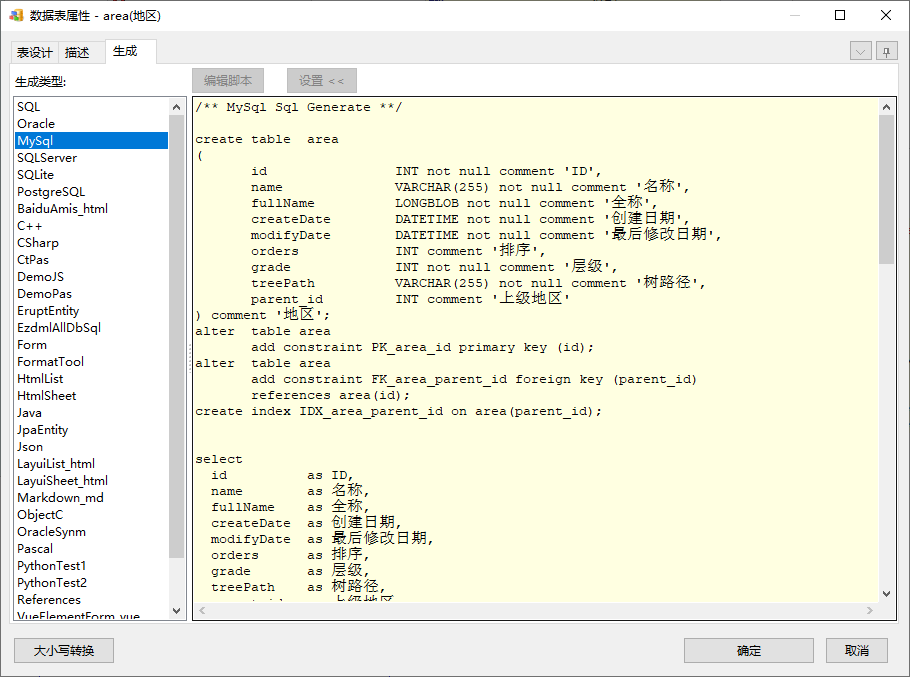Select Java generate type

click(x=91, y=412)
